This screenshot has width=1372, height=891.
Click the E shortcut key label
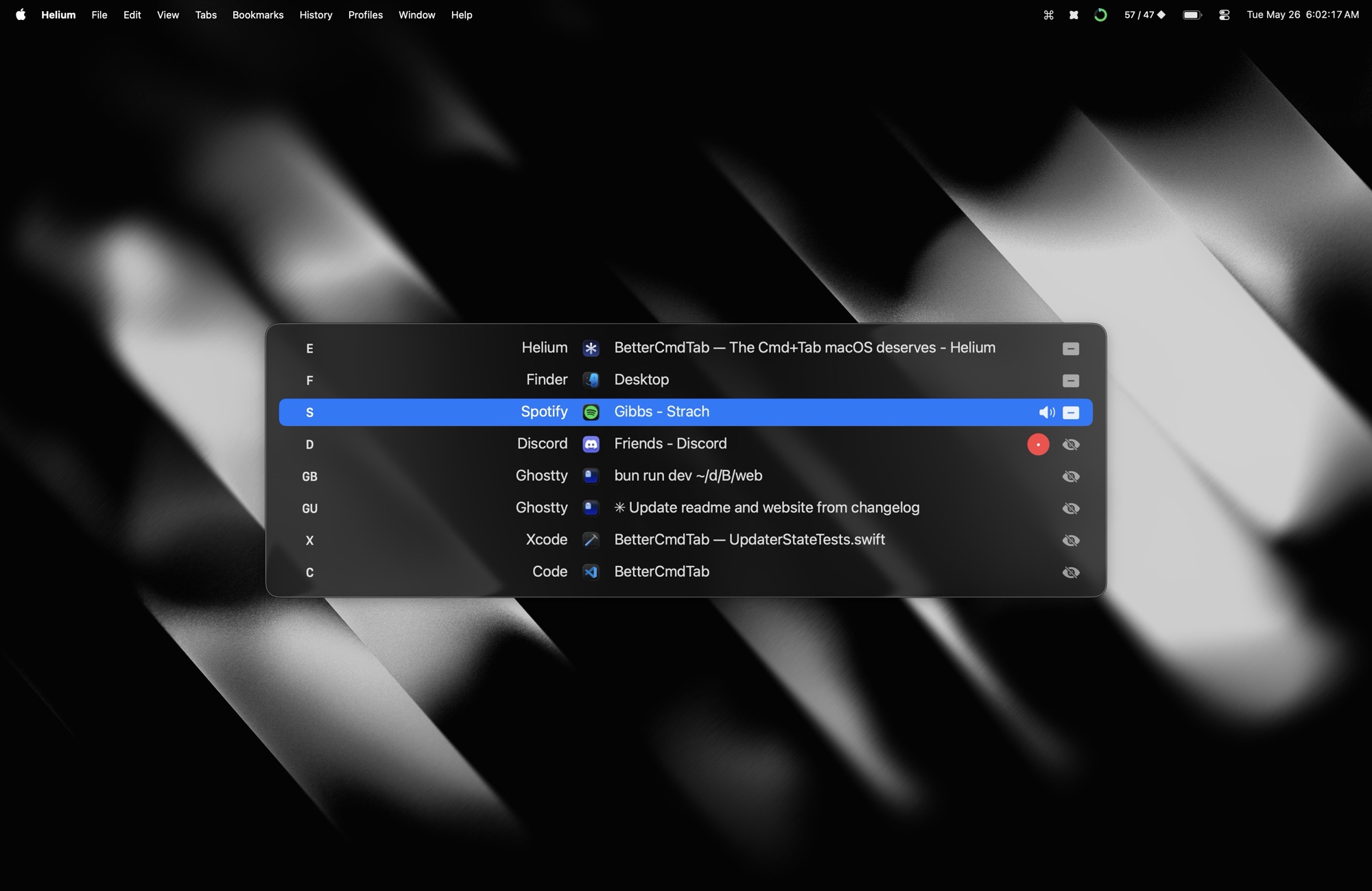pyautogui.click(x=309, y=348)
